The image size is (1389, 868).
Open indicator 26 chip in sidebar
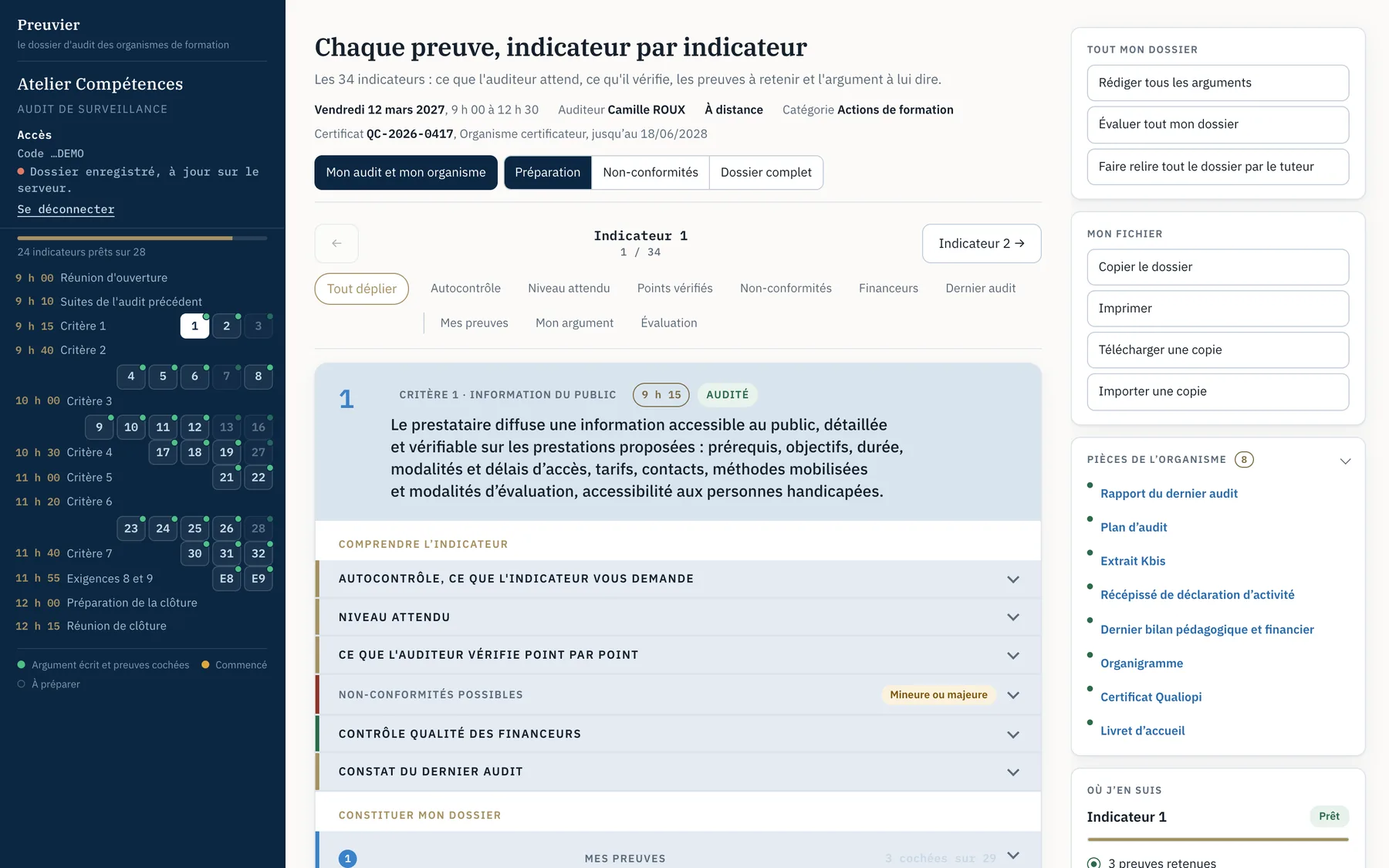click(226, 529)
